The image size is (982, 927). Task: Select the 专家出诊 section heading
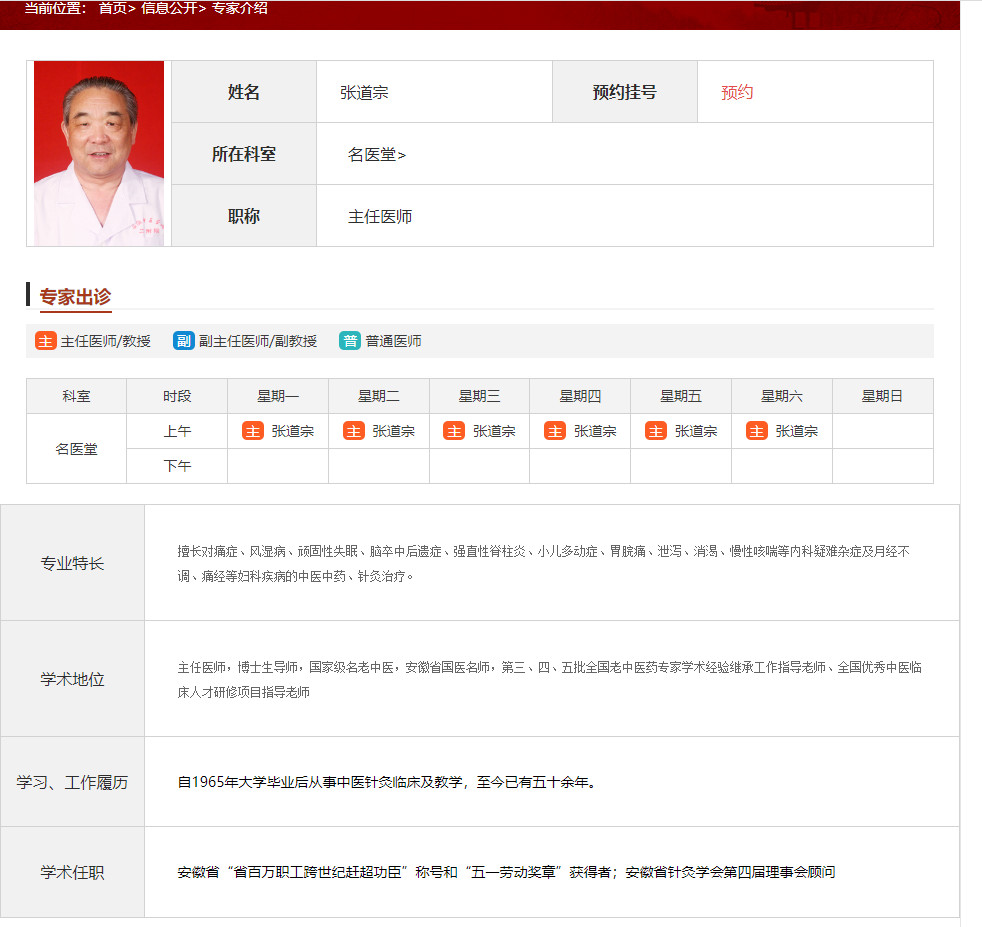click(75, 297)
